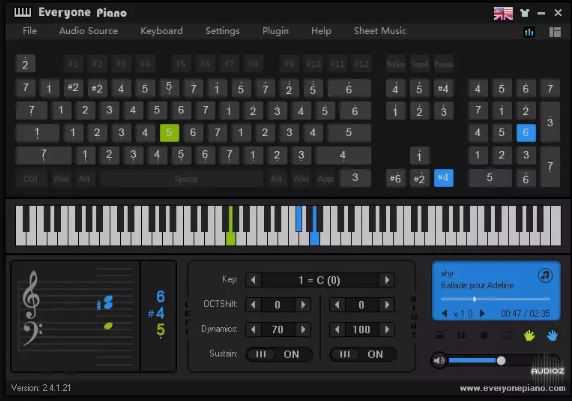
Task: Click the Version 2.4.1.21 text
Action: (x=41, y=388)
